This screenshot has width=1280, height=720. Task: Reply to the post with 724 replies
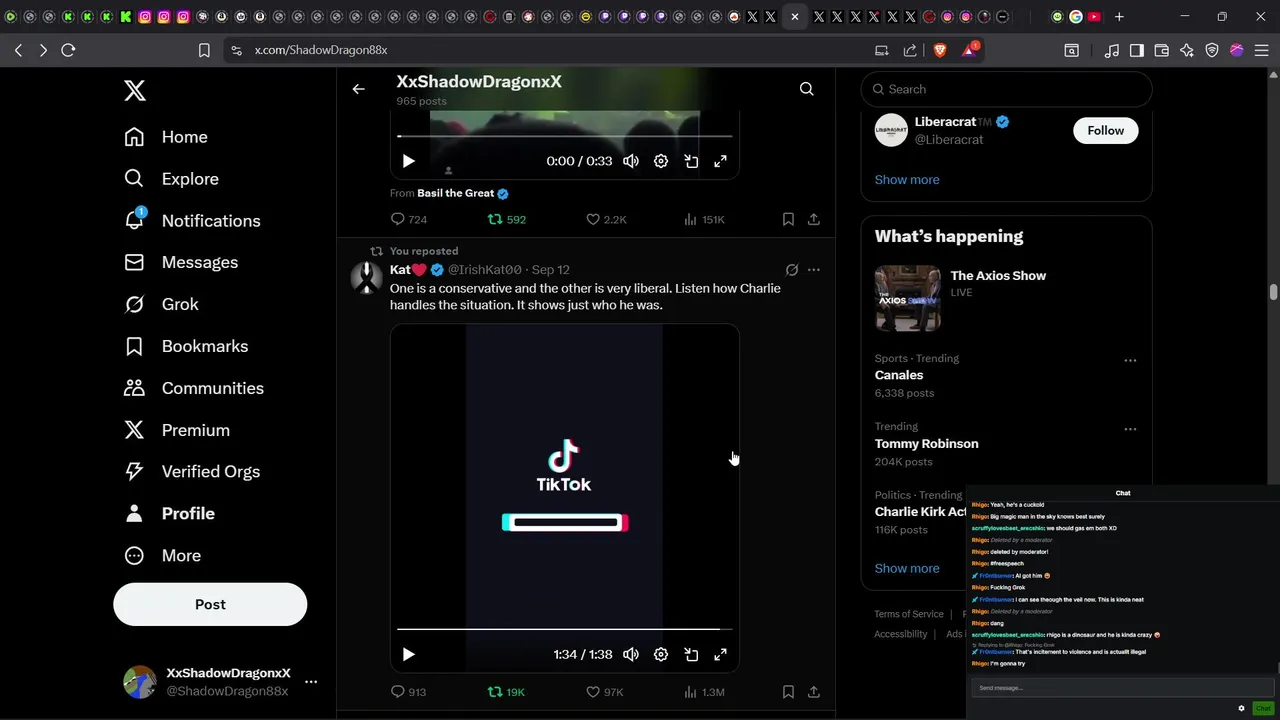[408, 219]
